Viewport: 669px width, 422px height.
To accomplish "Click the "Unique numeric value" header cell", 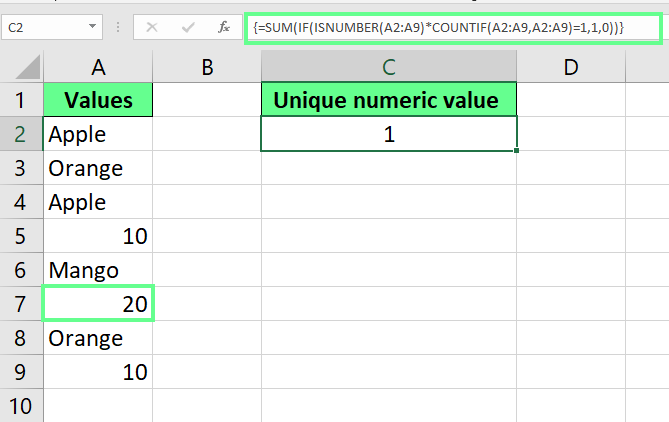I will tap(389, 101).
